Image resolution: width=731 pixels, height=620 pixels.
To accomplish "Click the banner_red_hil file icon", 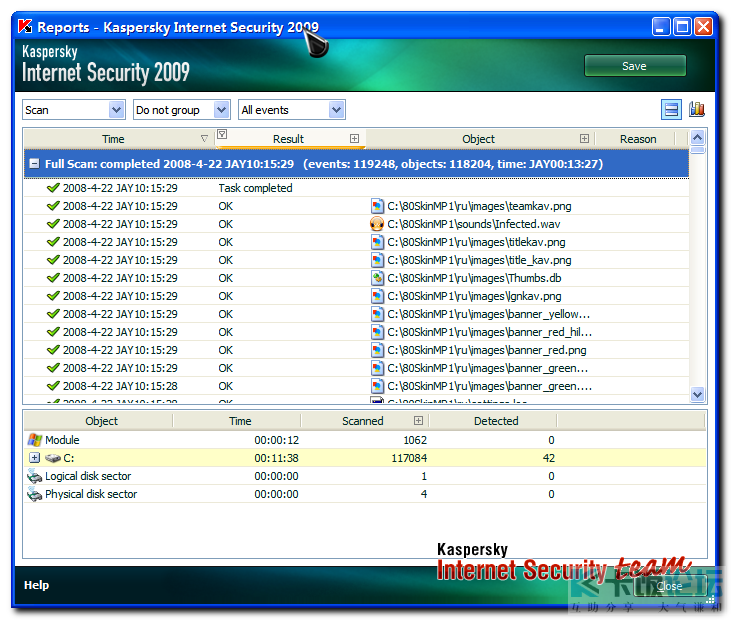I will point(377,332).
